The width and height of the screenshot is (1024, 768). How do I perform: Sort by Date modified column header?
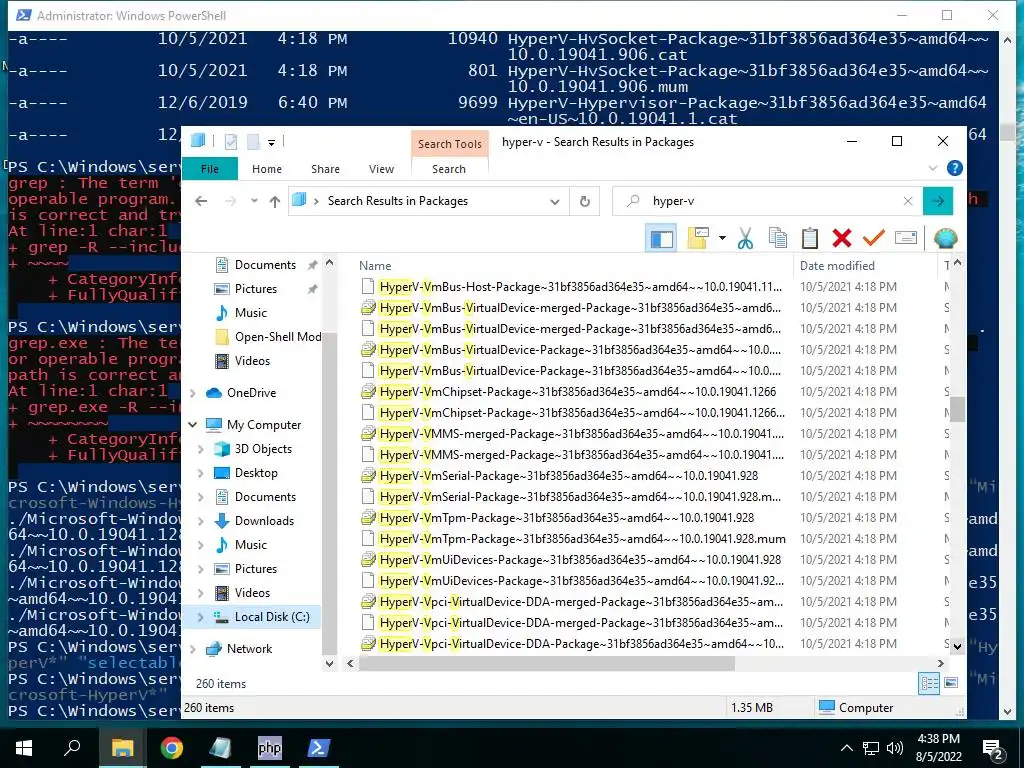tap(837, 266)
